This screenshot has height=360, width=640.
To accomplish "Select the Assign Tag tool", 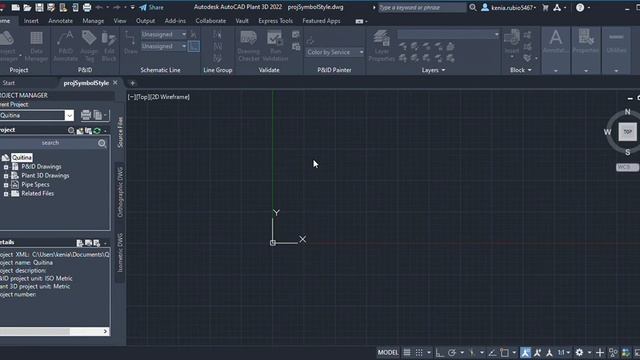I will pos(89,46).
